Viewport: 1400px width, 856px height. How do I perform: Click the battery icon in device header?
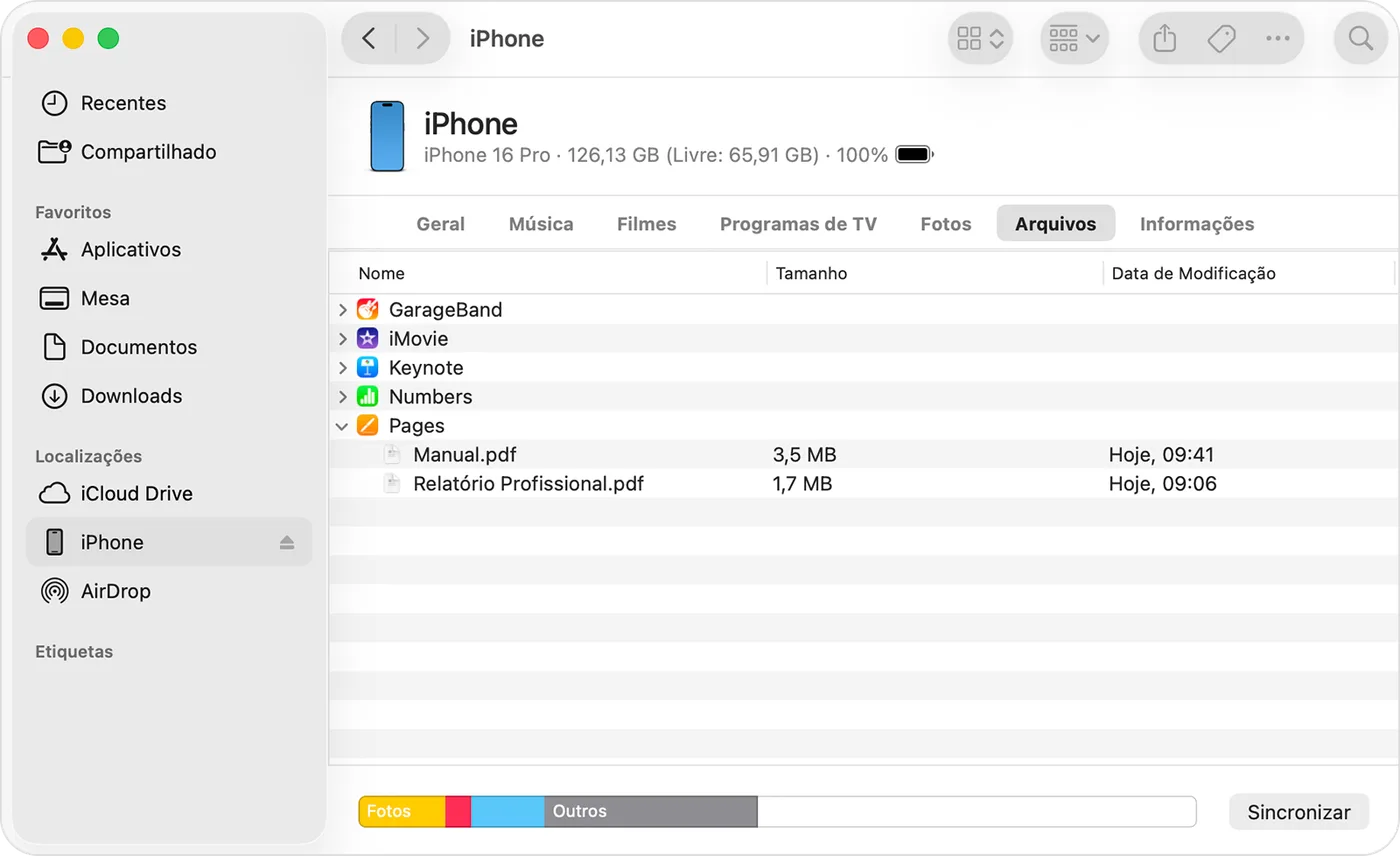pyautogui.click(x=914, y=155)
